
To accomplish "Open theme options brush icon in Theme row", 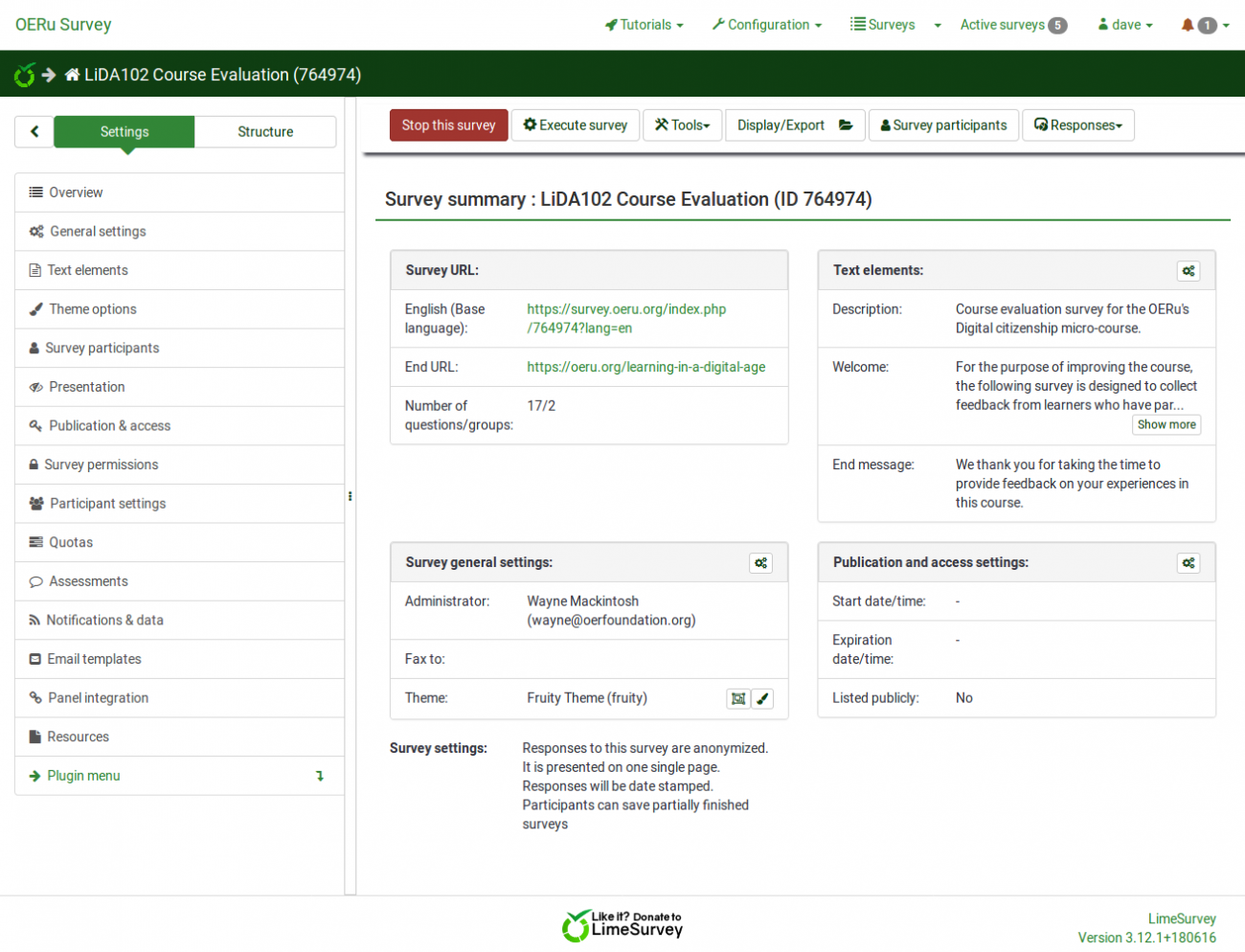I will [x=762, y=699].
